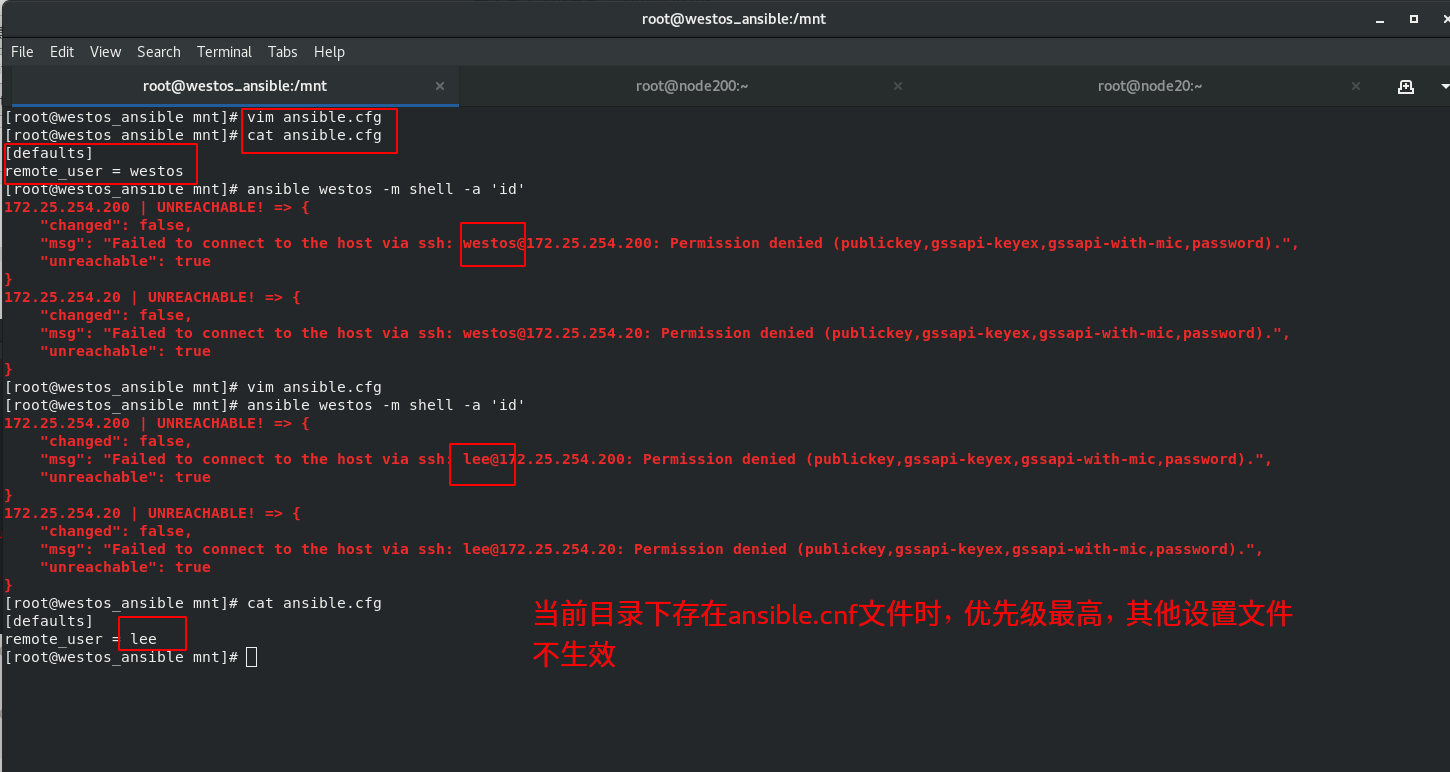The width and height of the screenshot is (1450, 772).
Task: Click the highlighted cat ansible.cfg command
Action: 318,135
